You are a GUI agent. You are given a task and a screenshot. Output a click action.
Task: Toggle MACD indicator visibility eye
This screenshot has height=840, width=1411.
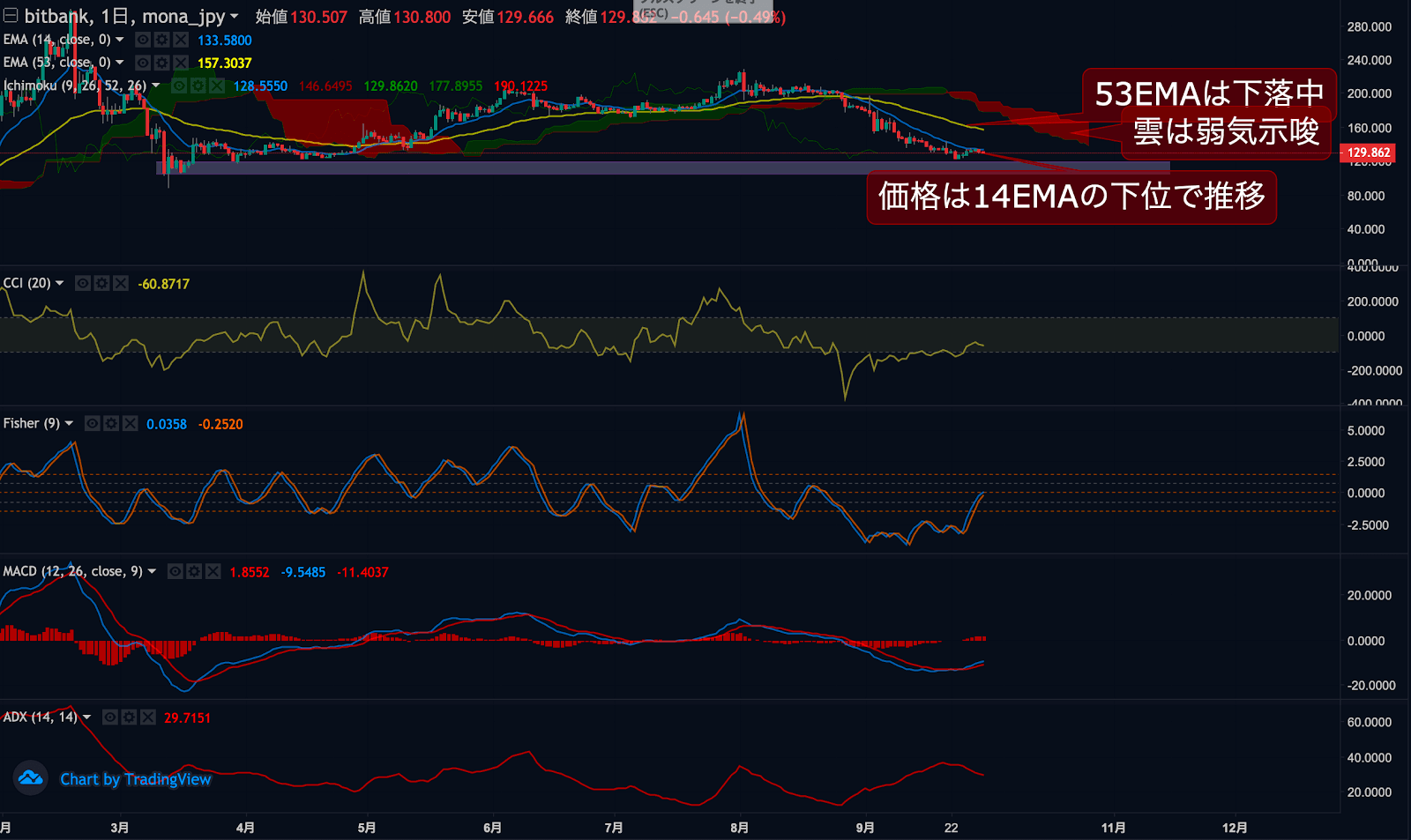(175, 572)
